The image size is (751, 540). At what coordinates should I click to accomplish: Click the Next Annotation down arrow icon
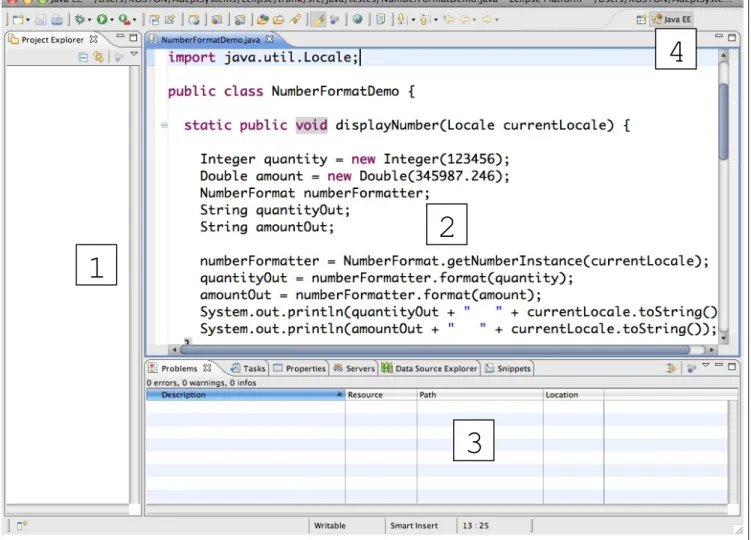click(402, 20)
